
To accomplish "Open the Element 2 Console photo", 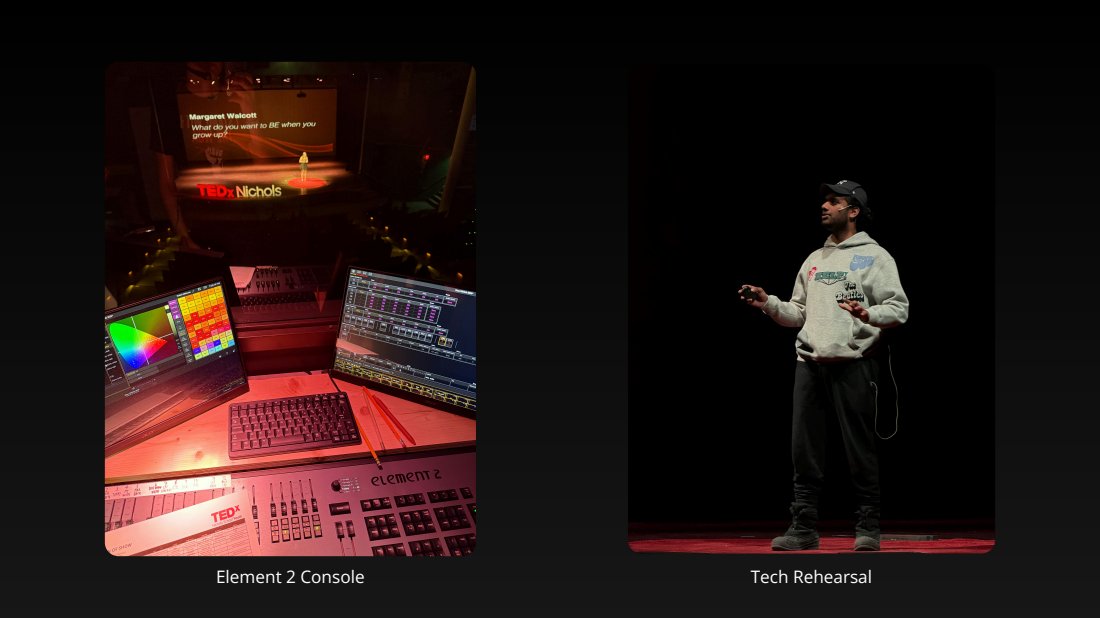I will tap(290, 309).
